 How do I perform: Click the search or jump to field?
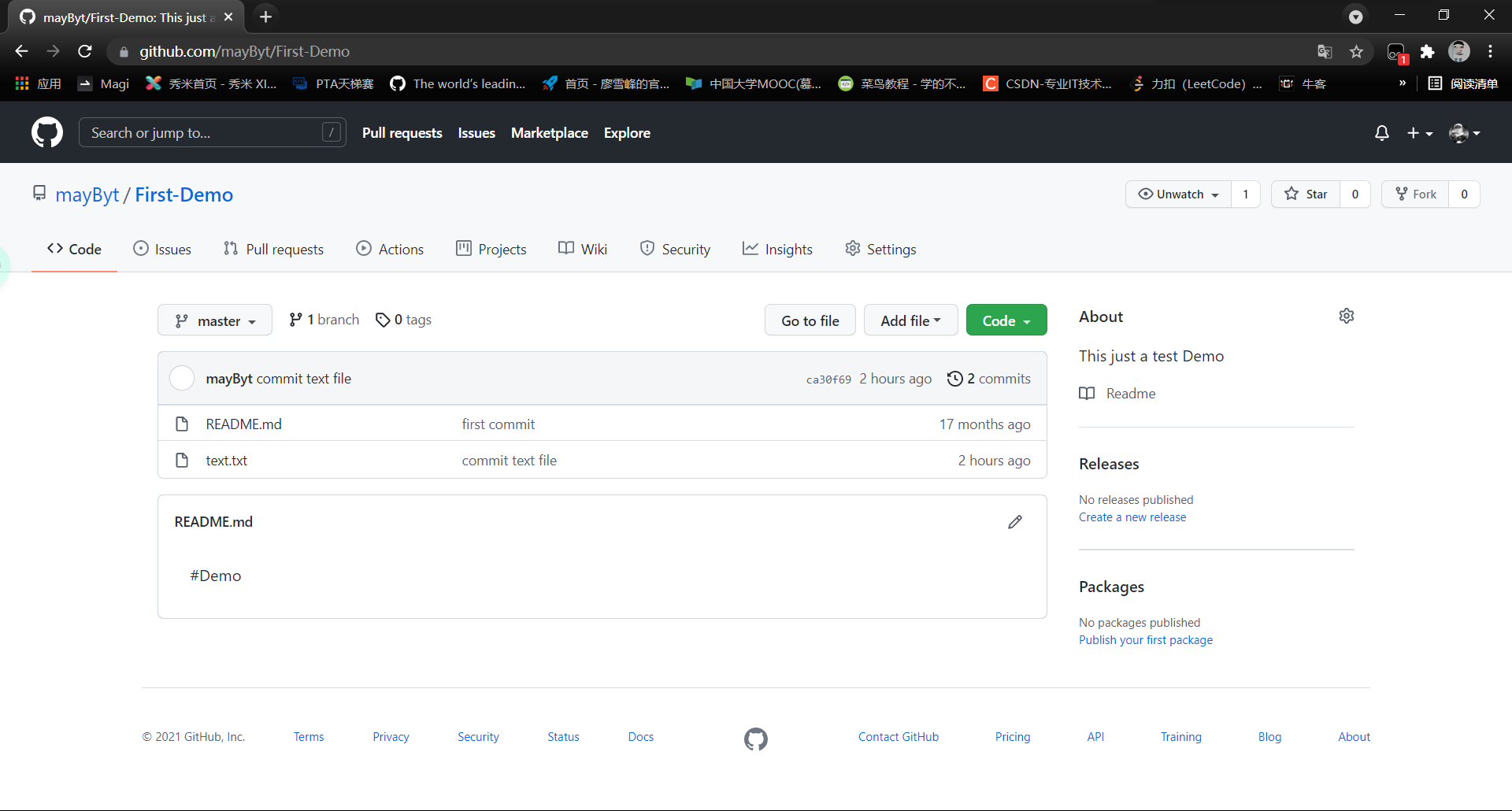(212, 132)
